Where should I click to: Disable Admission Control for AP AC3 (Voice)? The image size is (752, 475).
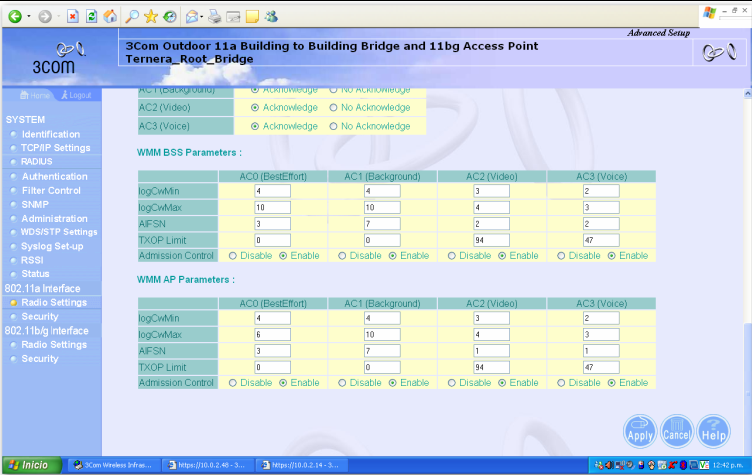[x=559, y=382]
